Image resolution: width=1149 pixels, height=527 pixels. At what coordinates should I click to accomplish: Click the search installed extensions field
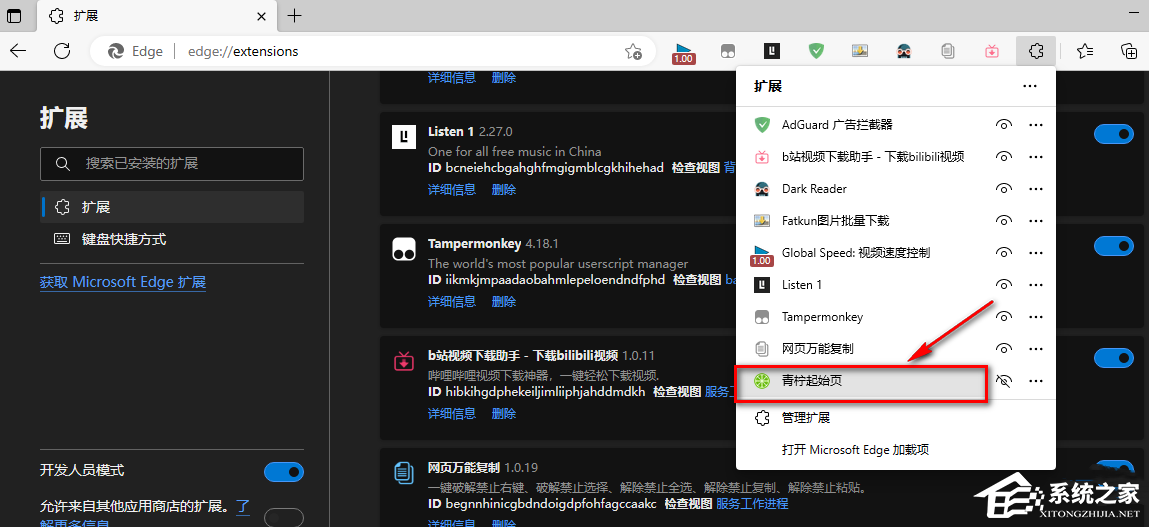[x=172, y=163]
